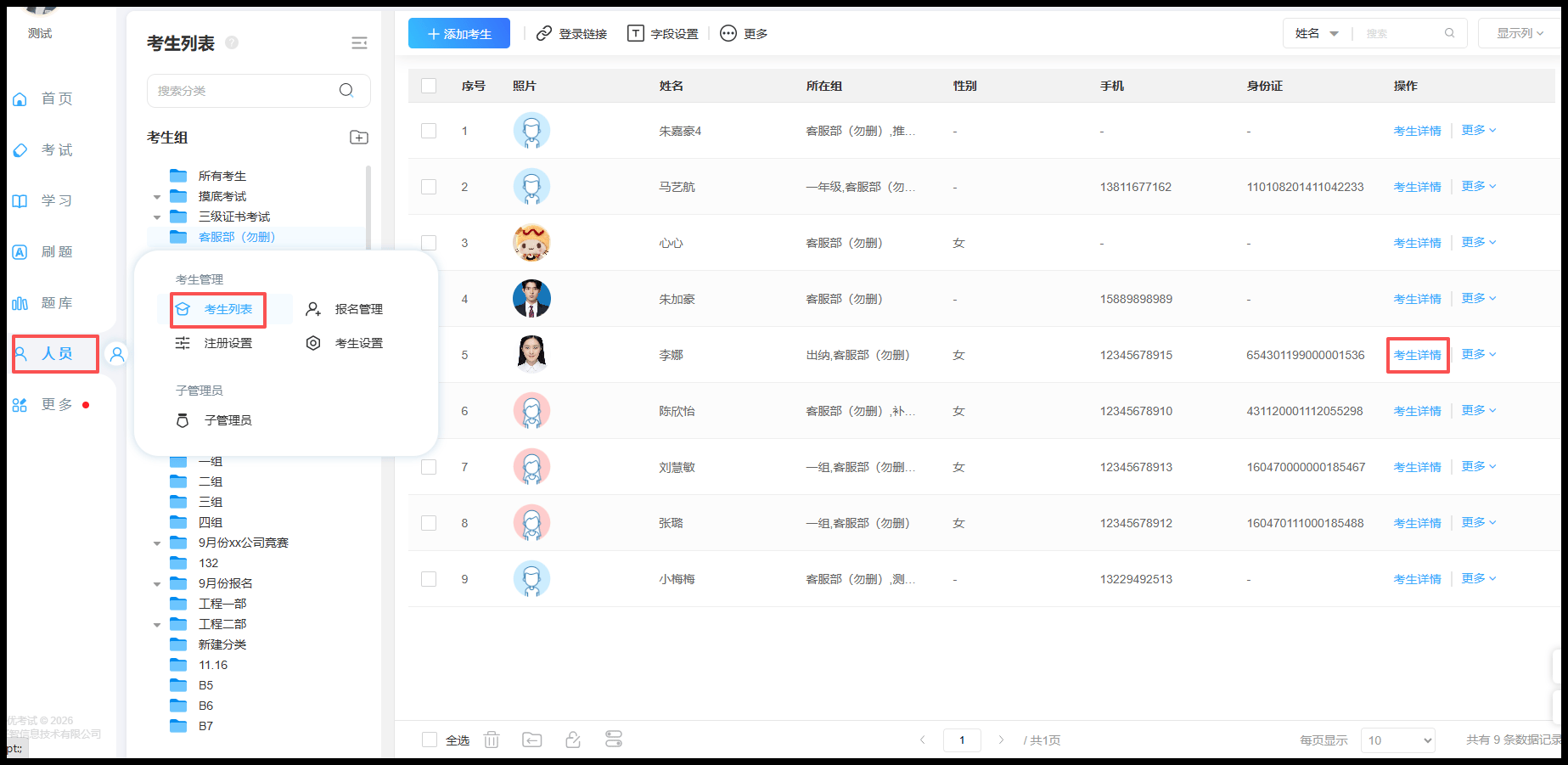This screenshot has height=765, width=1568.
Task: Open the 更多 sidebar item with red dot
Action: point(49,404)
